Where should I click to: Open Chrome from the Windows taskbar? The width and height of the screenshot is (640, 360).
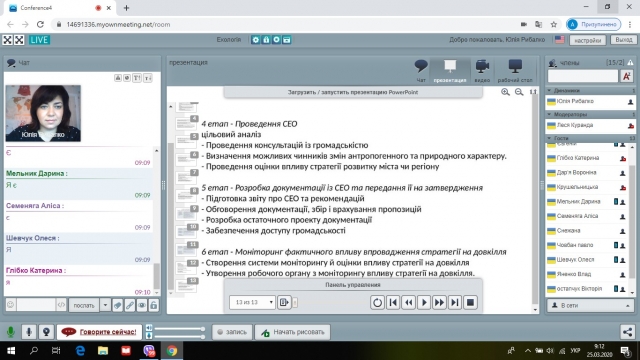[x=172, y=351]
